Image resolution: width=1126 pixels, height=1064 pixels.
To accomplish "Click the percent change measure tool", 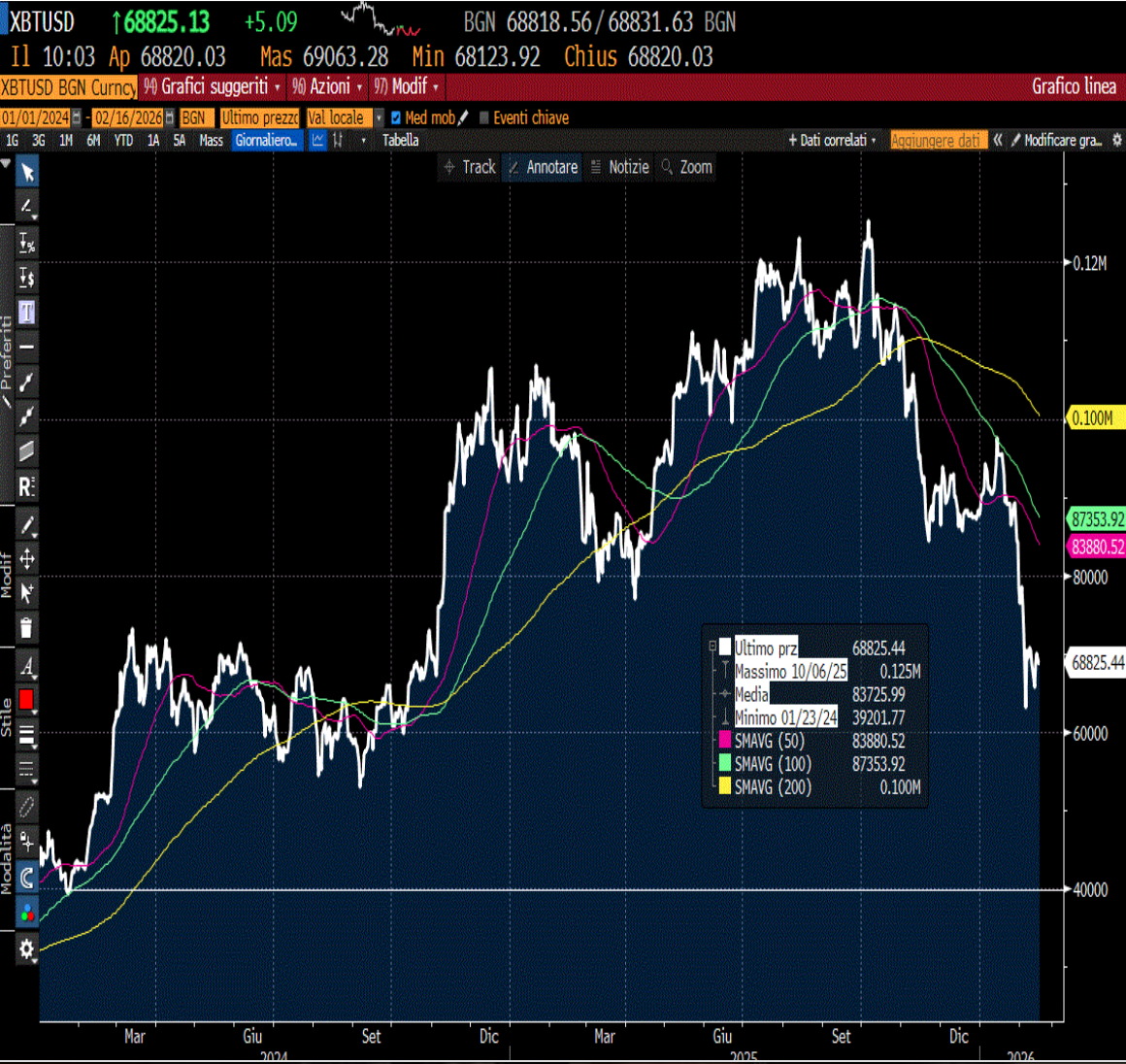I will [x=26, y=243].
